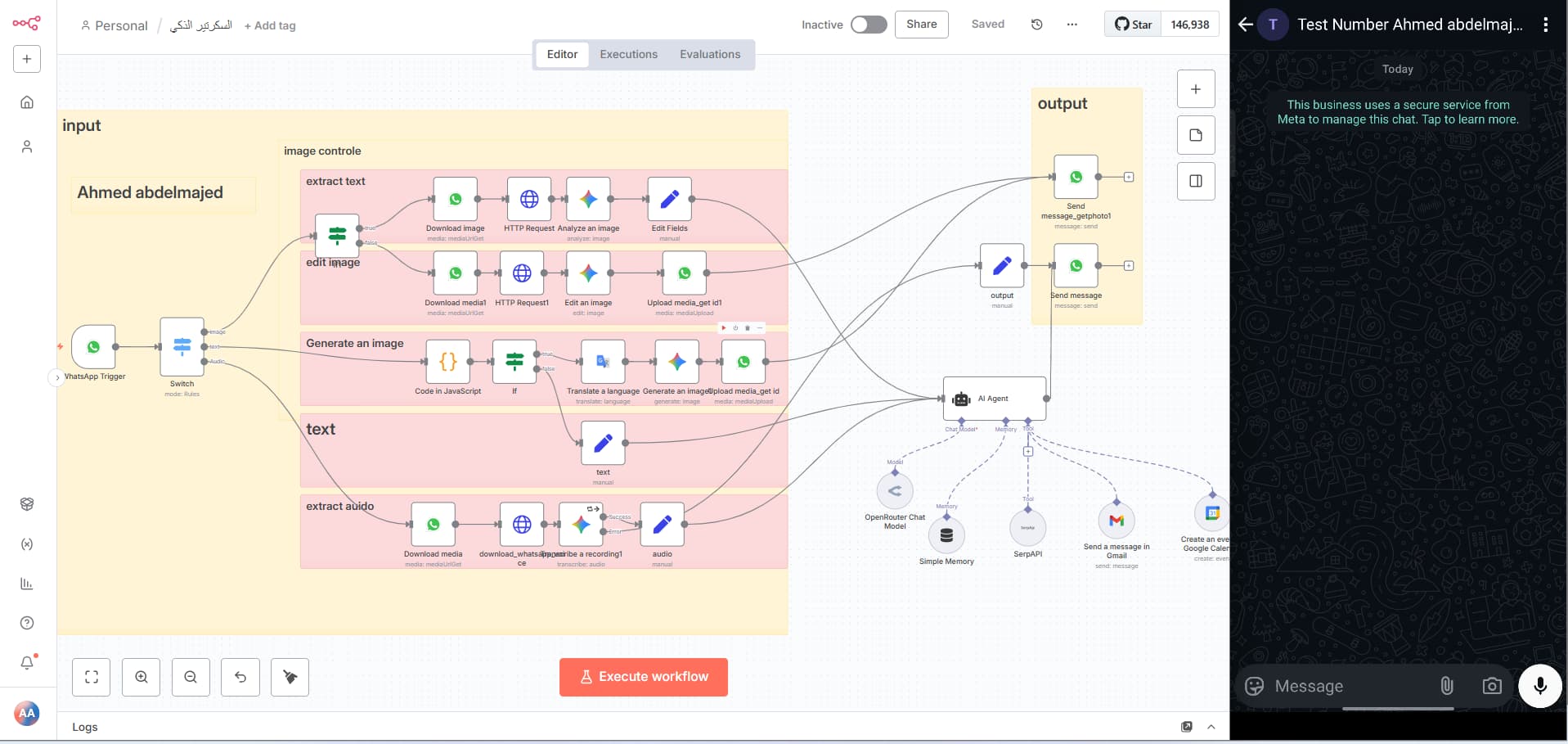The height and width of the screenshot is (744, 1568).
Task: Select the OpenRouter Chat Model node
Action: [895, 491]
